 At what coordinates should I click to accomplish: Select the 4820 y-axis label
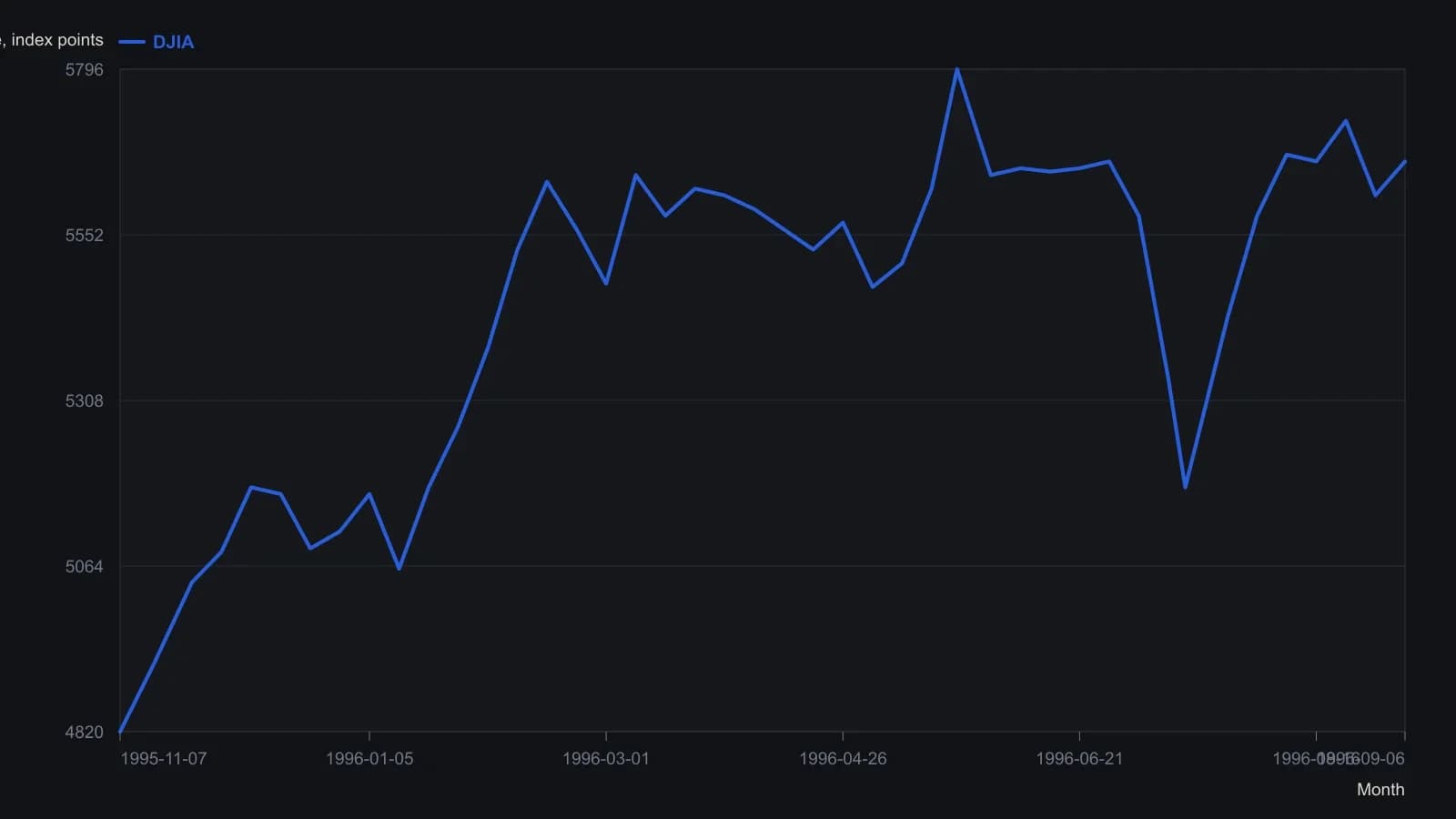[85, 732]
